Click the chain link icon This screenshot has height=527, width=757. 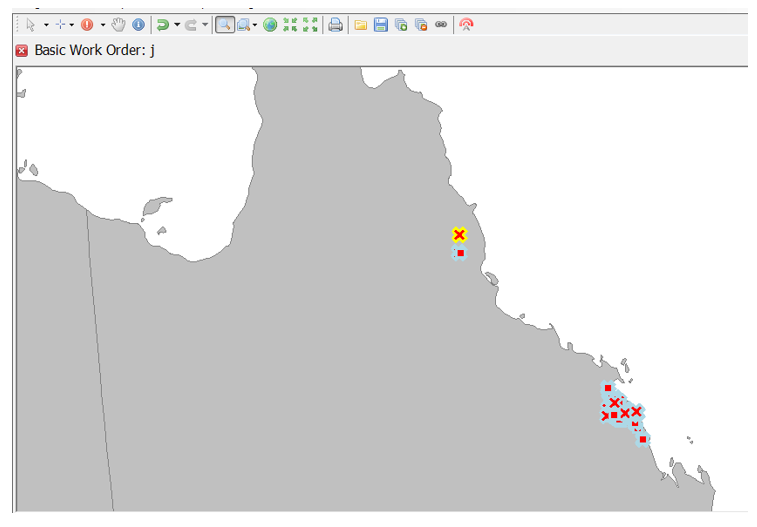(441, 25)
